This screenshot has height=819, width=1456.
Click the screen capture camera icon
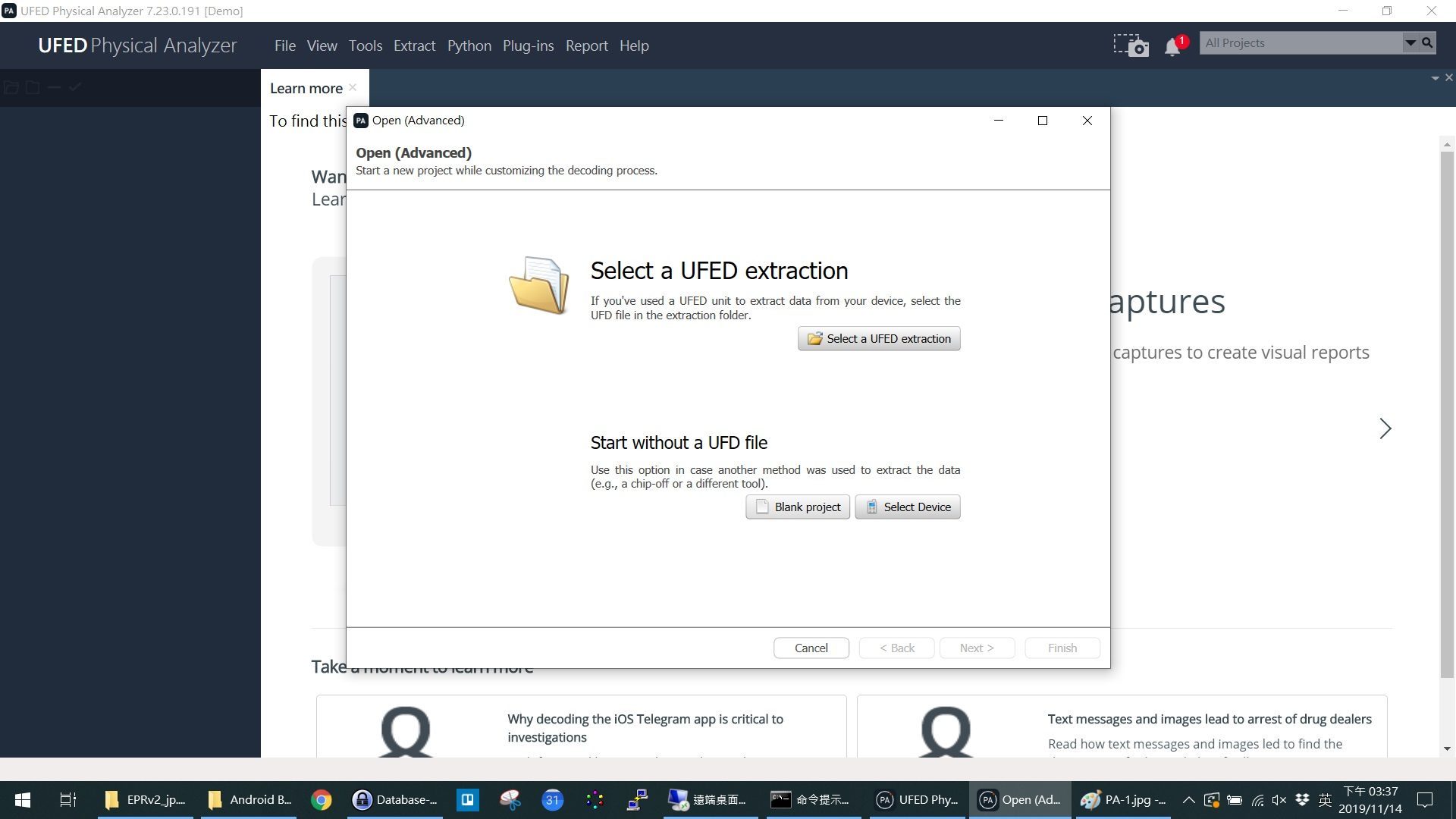1131,45
